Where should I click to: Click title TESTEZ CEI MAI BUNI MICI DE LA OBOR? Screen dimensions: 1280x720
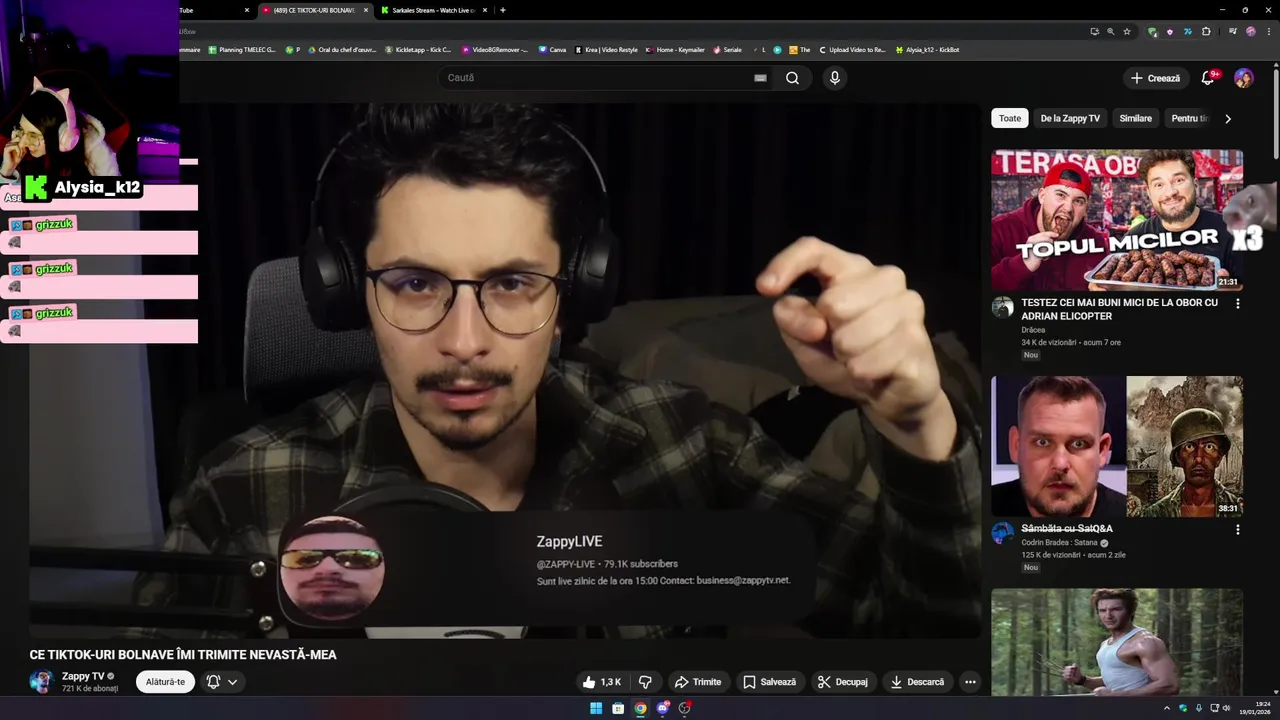1119,309
